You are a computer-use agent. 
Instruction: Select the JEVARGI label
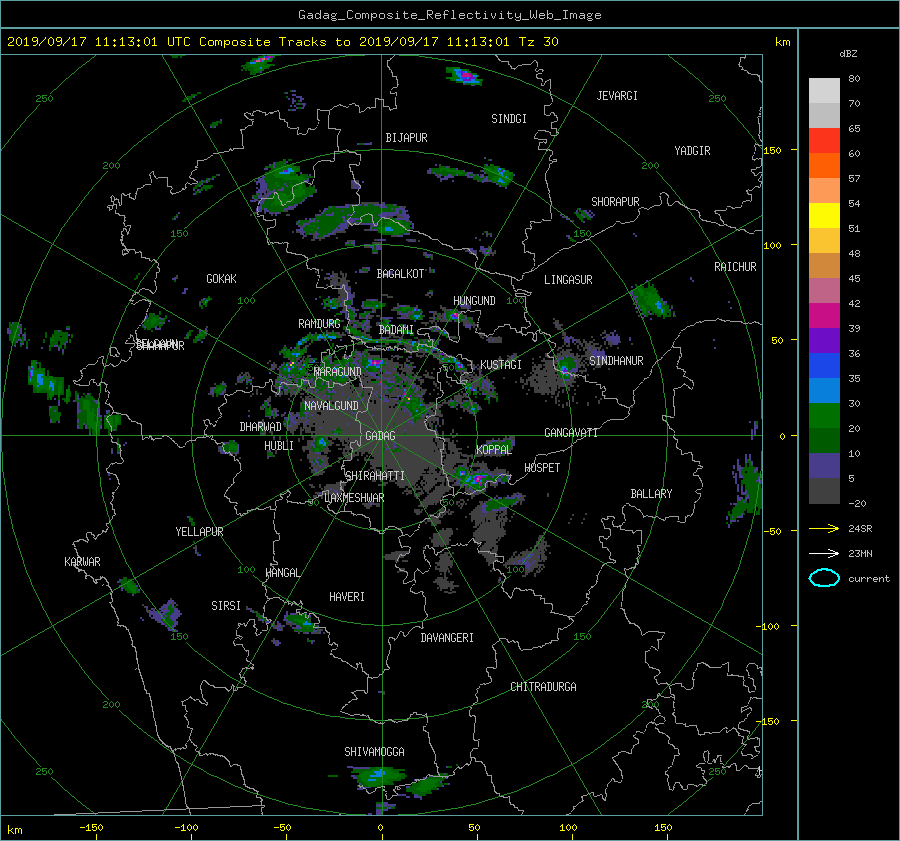click(x=617, y=96)
